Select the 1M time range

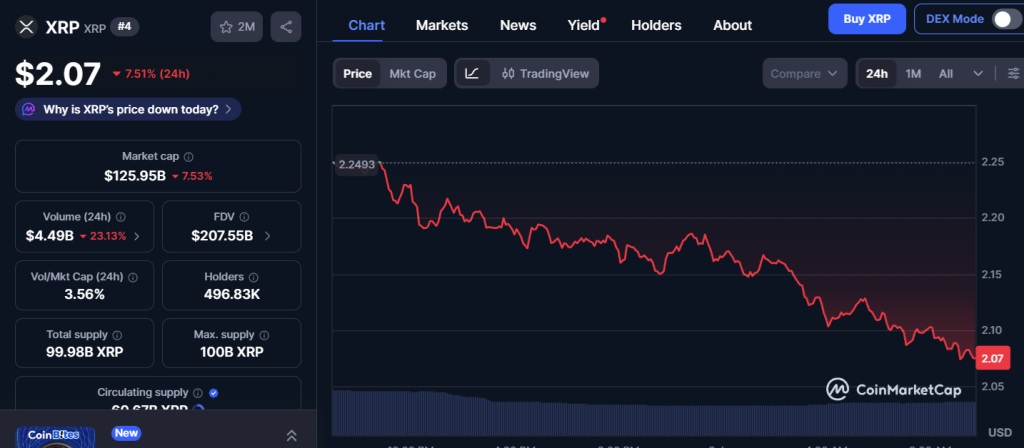click(913, 73)
